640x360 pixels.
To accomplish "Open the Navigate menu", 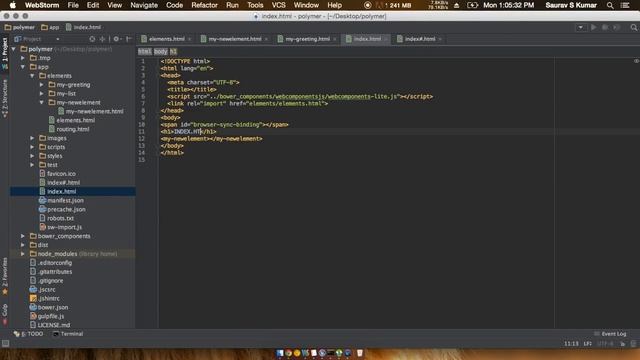I will pos(144,5).
